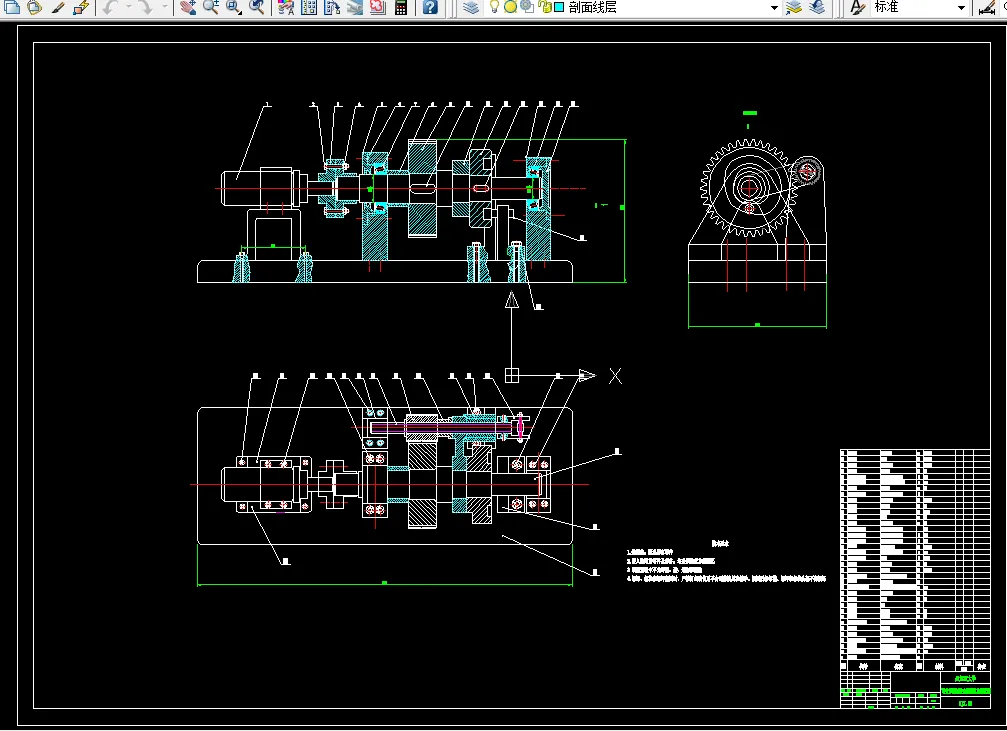Toggle the layer on/off light bulb
The image size is (1007, 731).
tap(494, 7)
